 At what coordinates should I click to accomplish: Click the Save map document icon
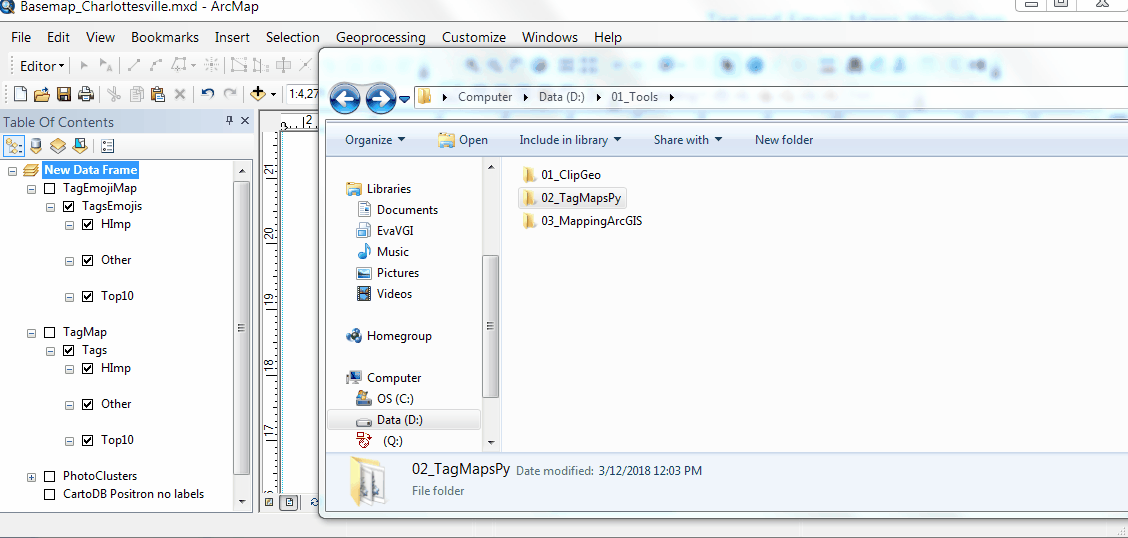pyautogui.click(x=64, y=94)
